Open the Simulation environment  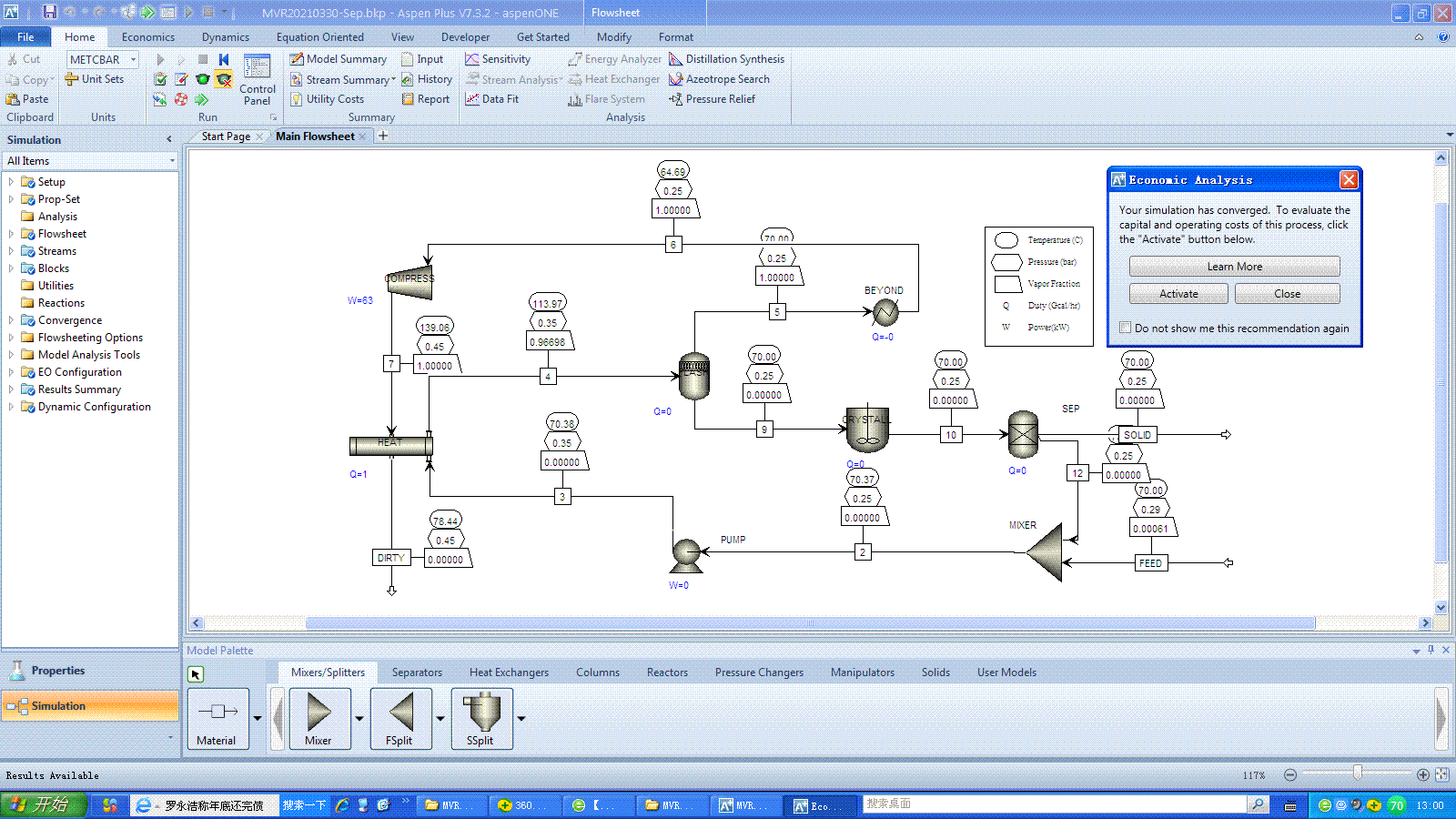90,706
